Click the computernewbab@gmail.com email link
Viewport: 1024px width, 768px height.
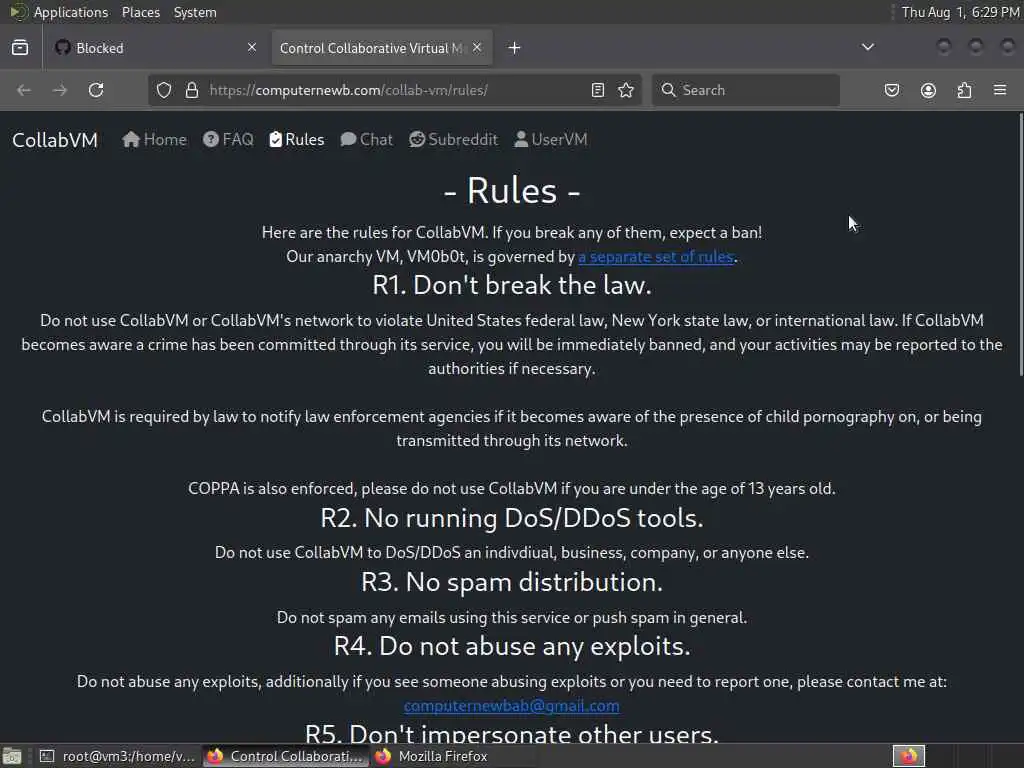coord(511,706)
